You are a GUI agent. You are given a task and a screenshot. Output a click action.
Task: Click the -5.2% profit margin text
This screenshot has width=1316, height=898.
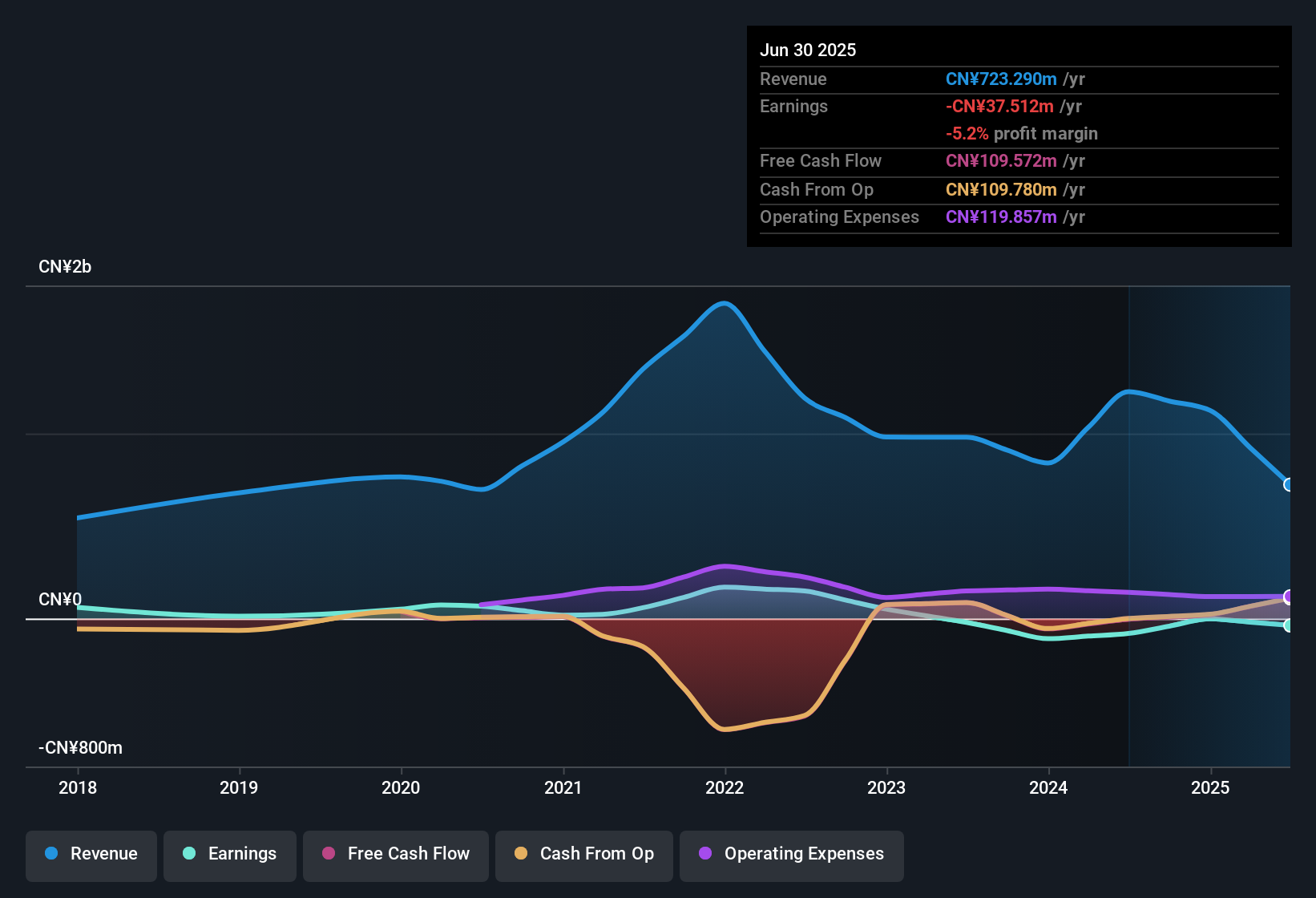pos(1021,134)
